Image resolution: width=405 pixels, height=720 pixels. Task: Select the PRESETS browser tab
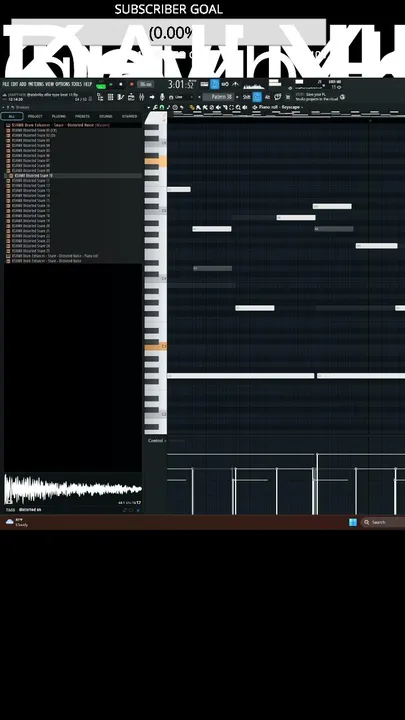(x=82, y=116)
